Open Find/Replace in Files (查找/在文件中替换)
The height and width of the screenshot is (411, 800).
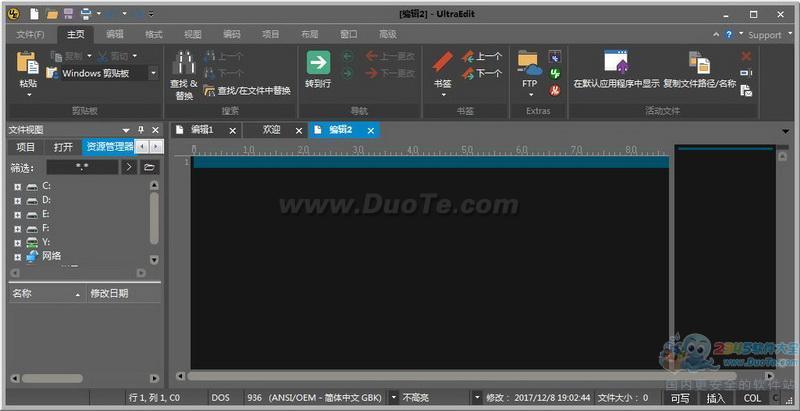point(247,91)
